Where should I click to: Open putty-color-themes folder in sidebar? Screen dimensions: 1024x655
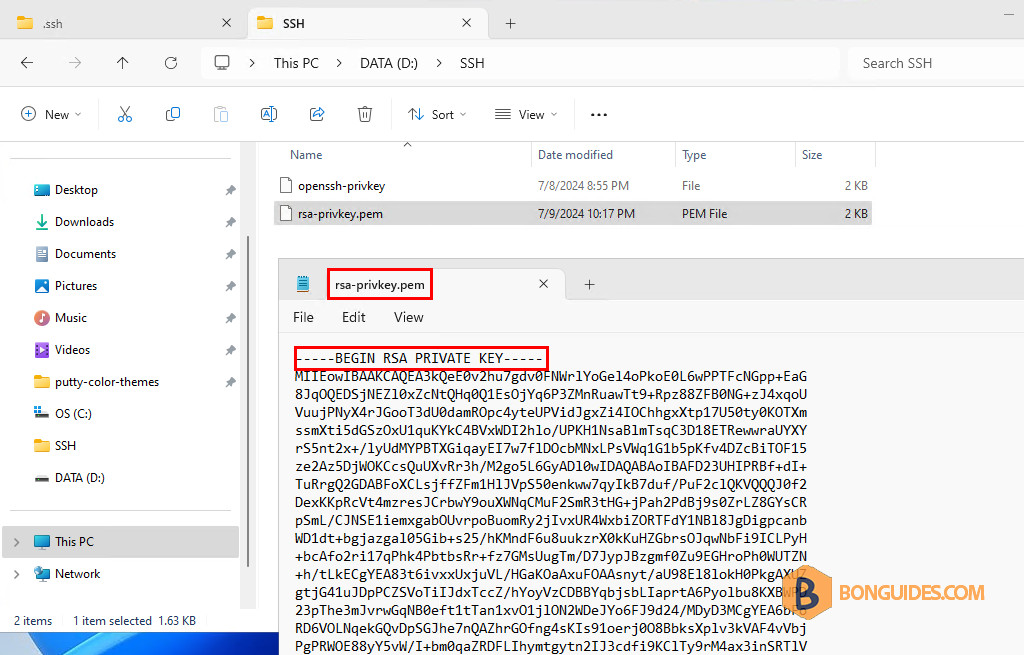(106, 382)
